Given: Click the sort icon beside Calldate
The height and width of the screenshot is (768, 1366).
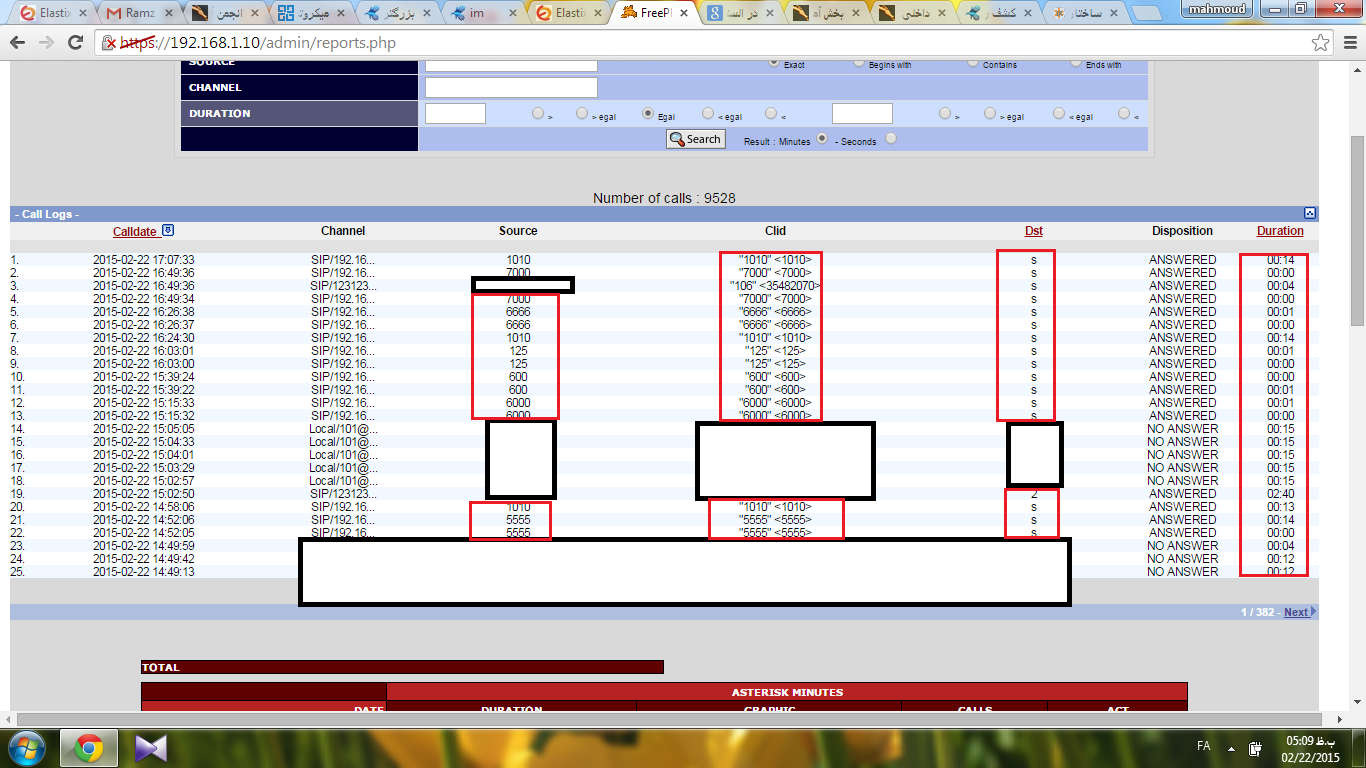Looking at the screenshot, I should tap(168, 231).
